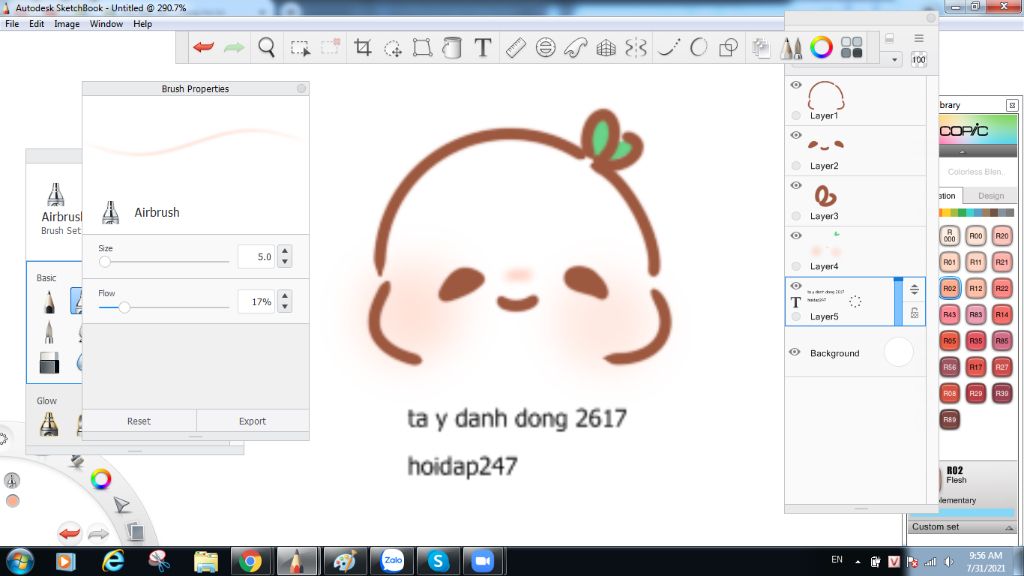Click the Size value field 5.0
Screen dimensions: 1024x576
click(256, 257)
